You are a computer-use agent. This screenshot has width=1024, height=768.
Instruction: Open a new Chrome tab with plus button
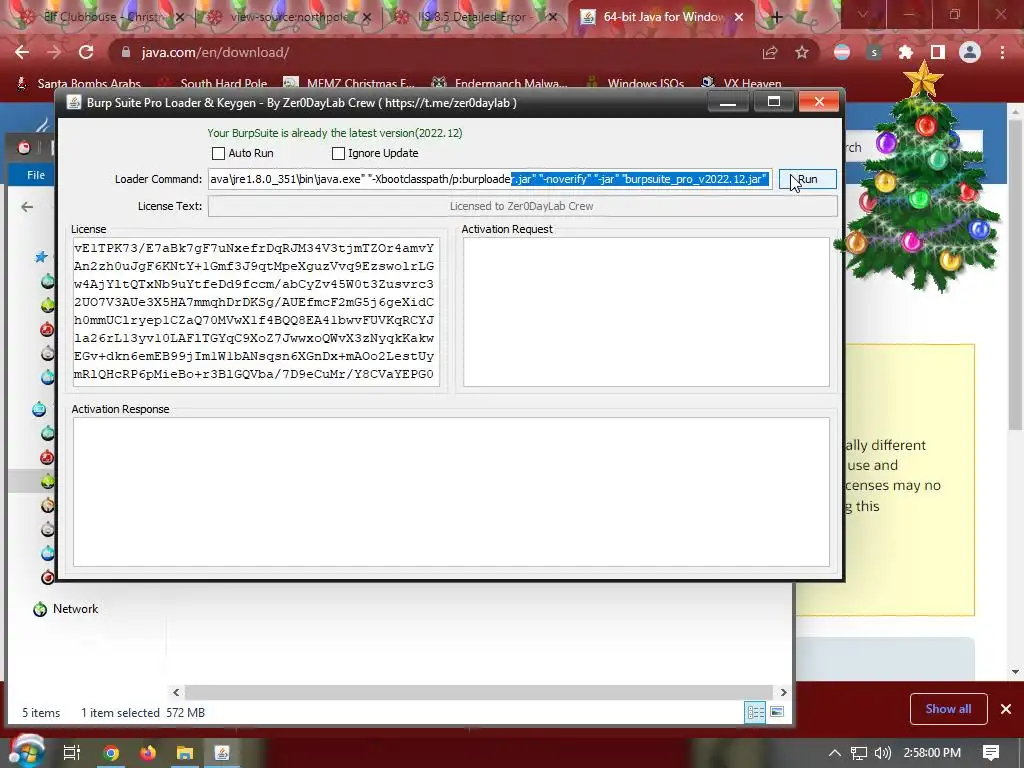(x=776, y=18)
